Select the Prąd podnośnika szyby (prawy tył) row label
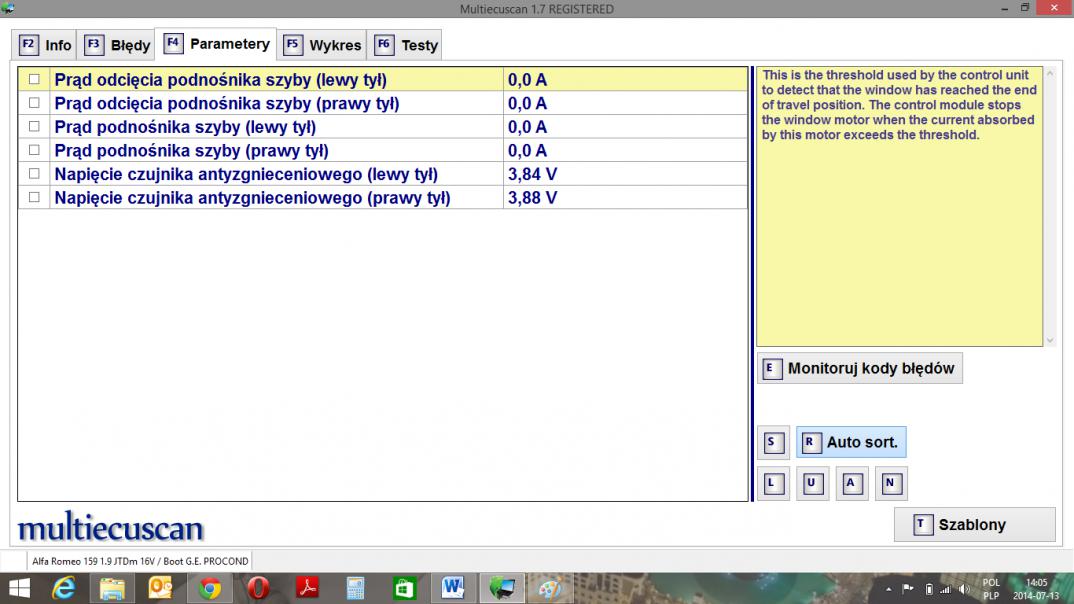Image resolution: width=1074 pixels, height=604 pixels. (191, 151)
